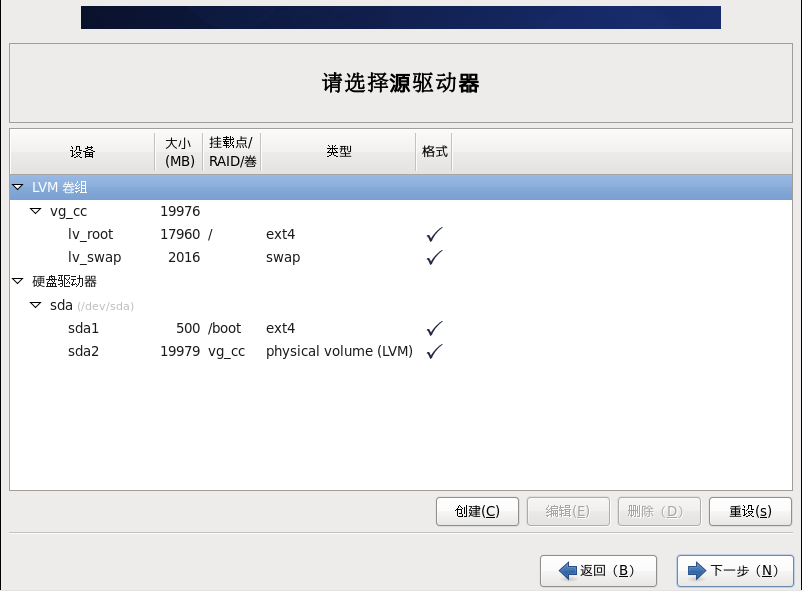The image size is (802, 592).
Task: Click the size value 500
Action: click(188, 328)
